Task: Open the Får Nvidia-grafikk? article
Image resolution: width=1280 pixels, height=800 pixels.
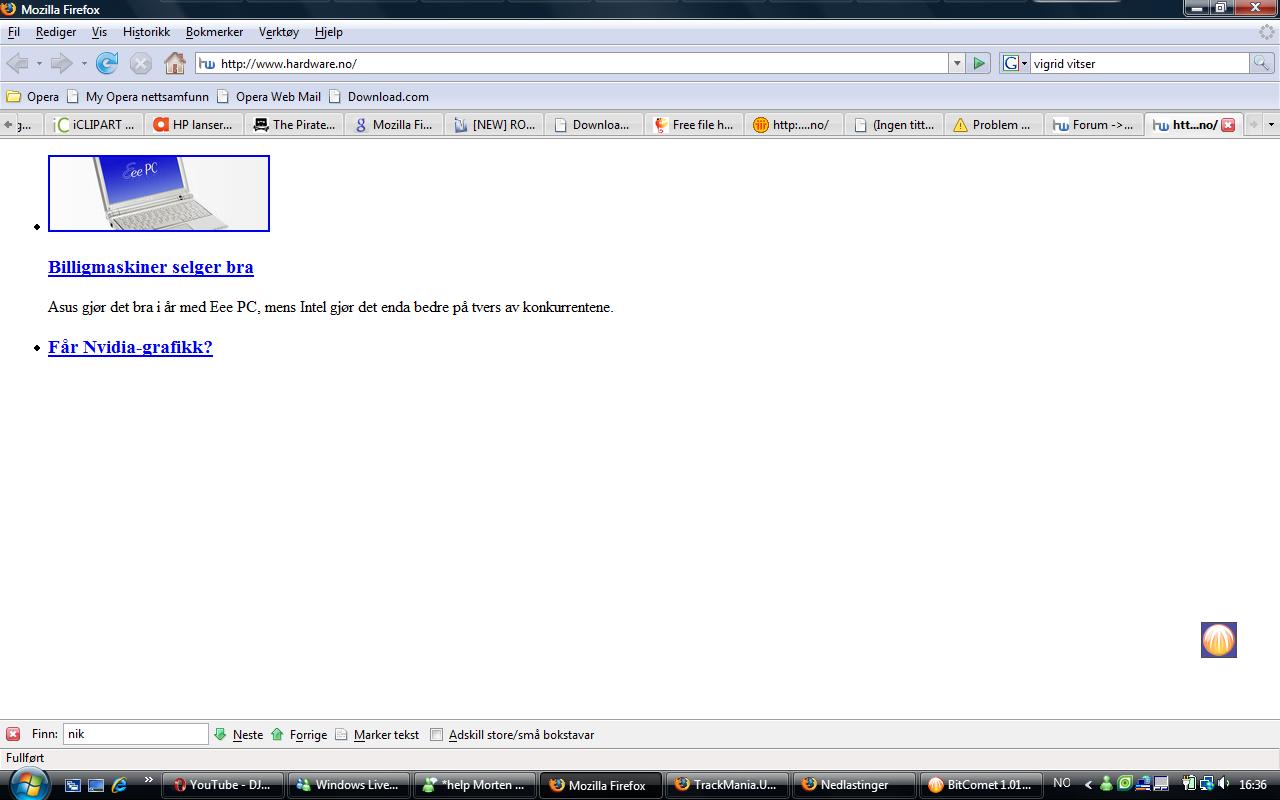Action: click(x=130, y=347)
